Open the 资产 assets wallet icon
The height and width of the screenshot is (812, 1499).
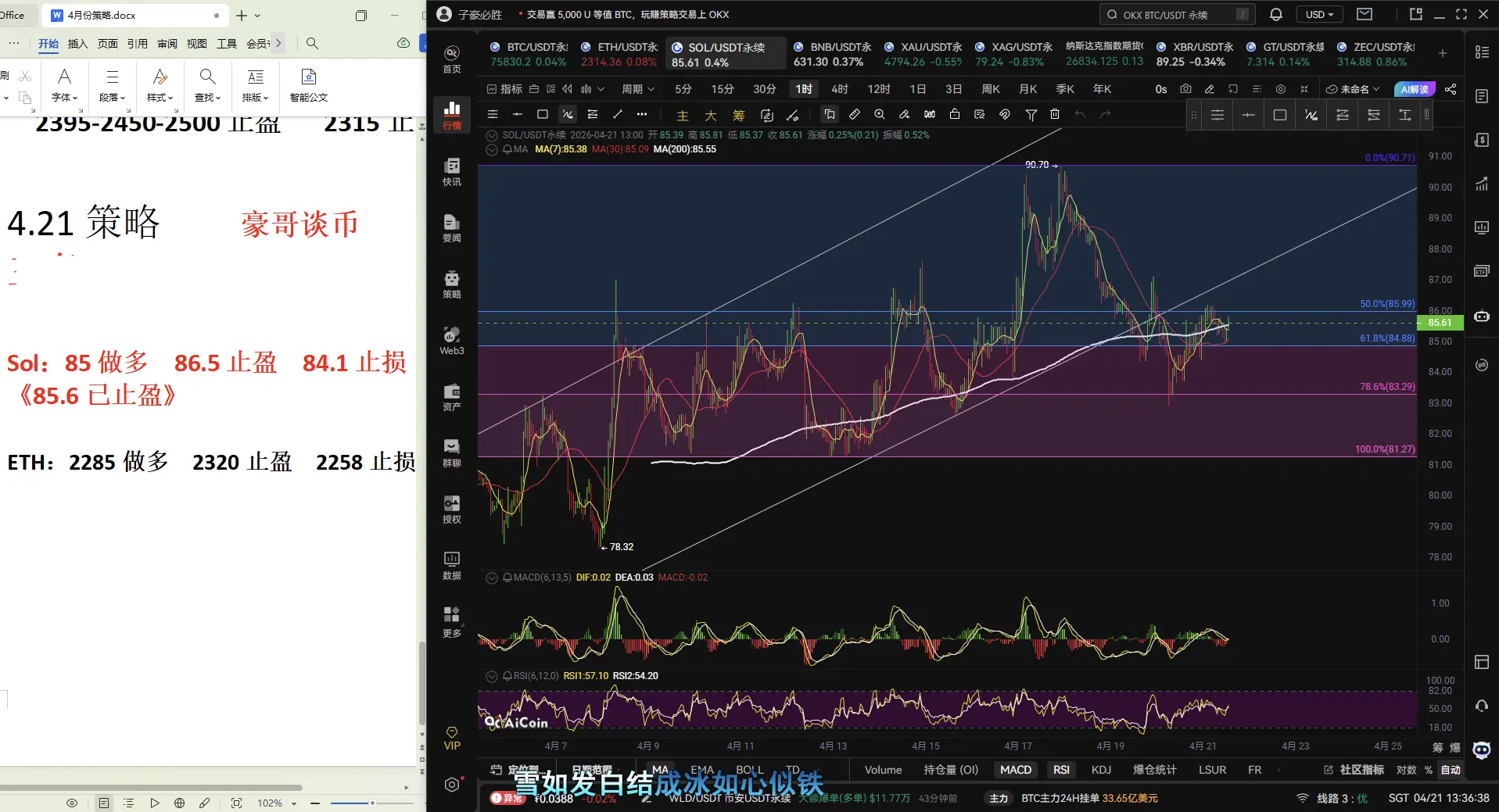pyautogui.click(x=452, y=397)
